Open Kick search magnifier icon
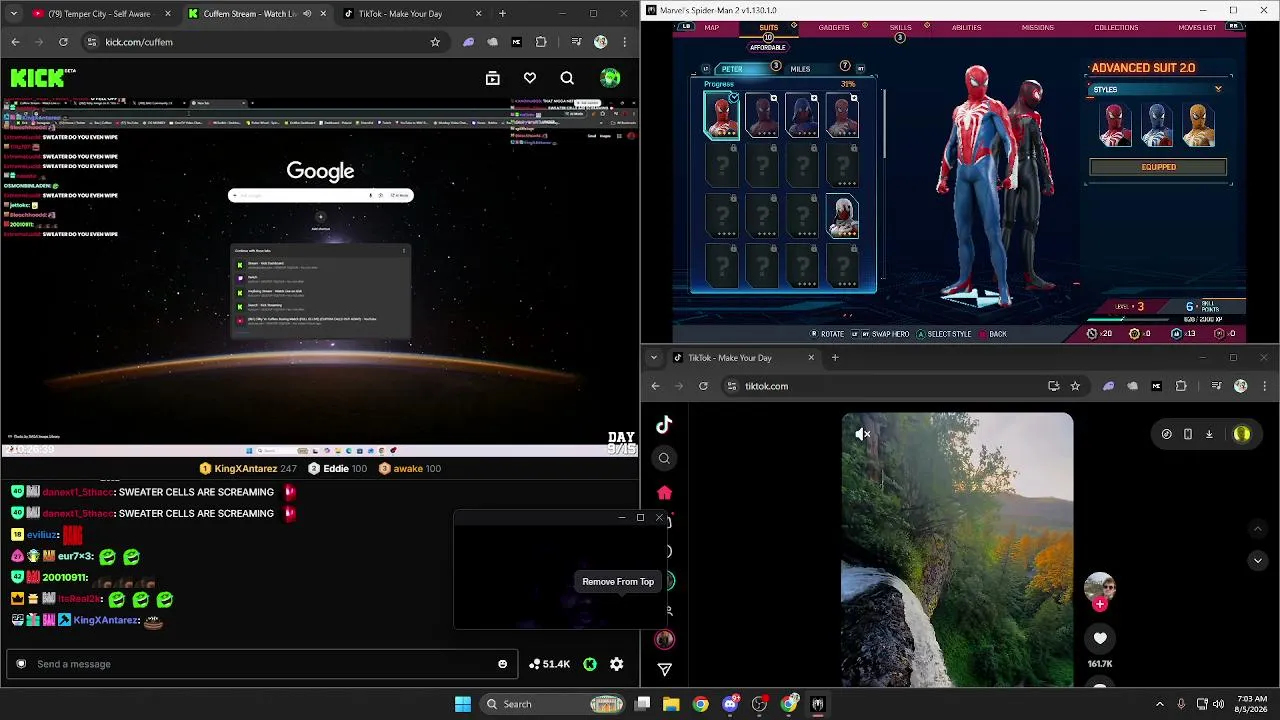Screen dimensions: 1280x720 (x=567, y=78)
